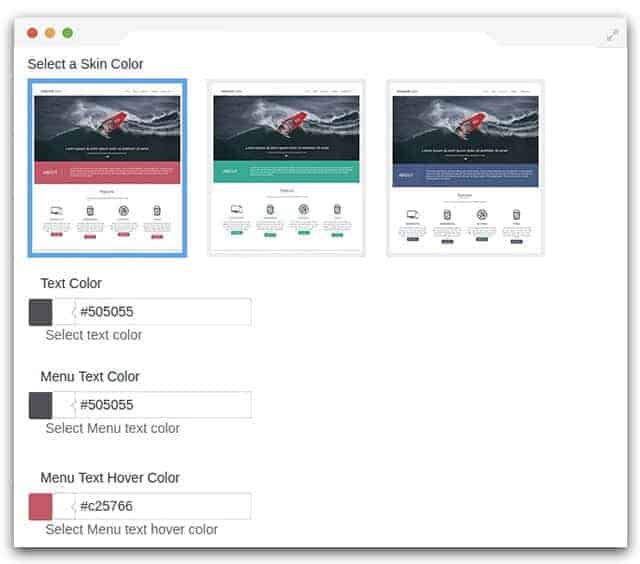
Task: Select the red skin color thumbnail
Action: point(107,168)
